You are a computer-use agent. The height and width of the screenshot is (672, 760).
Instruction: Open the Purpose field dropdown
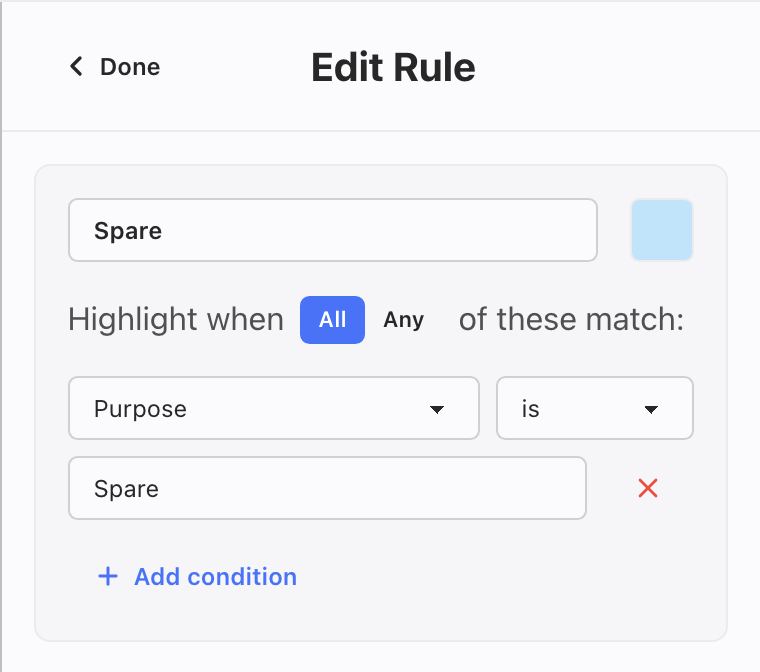273,408
